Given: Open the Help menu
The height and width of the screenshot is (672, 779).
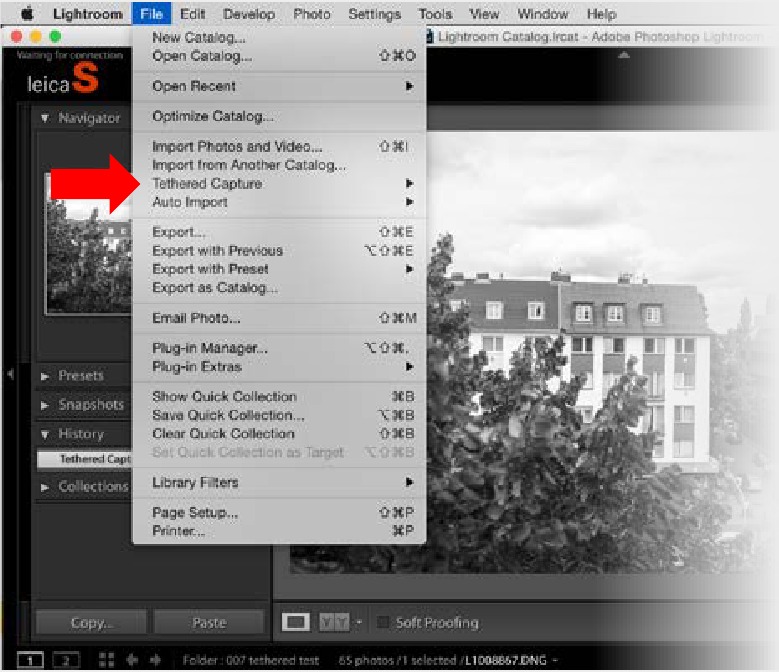Looking at the screenshot, I should [x=601, y=14].
